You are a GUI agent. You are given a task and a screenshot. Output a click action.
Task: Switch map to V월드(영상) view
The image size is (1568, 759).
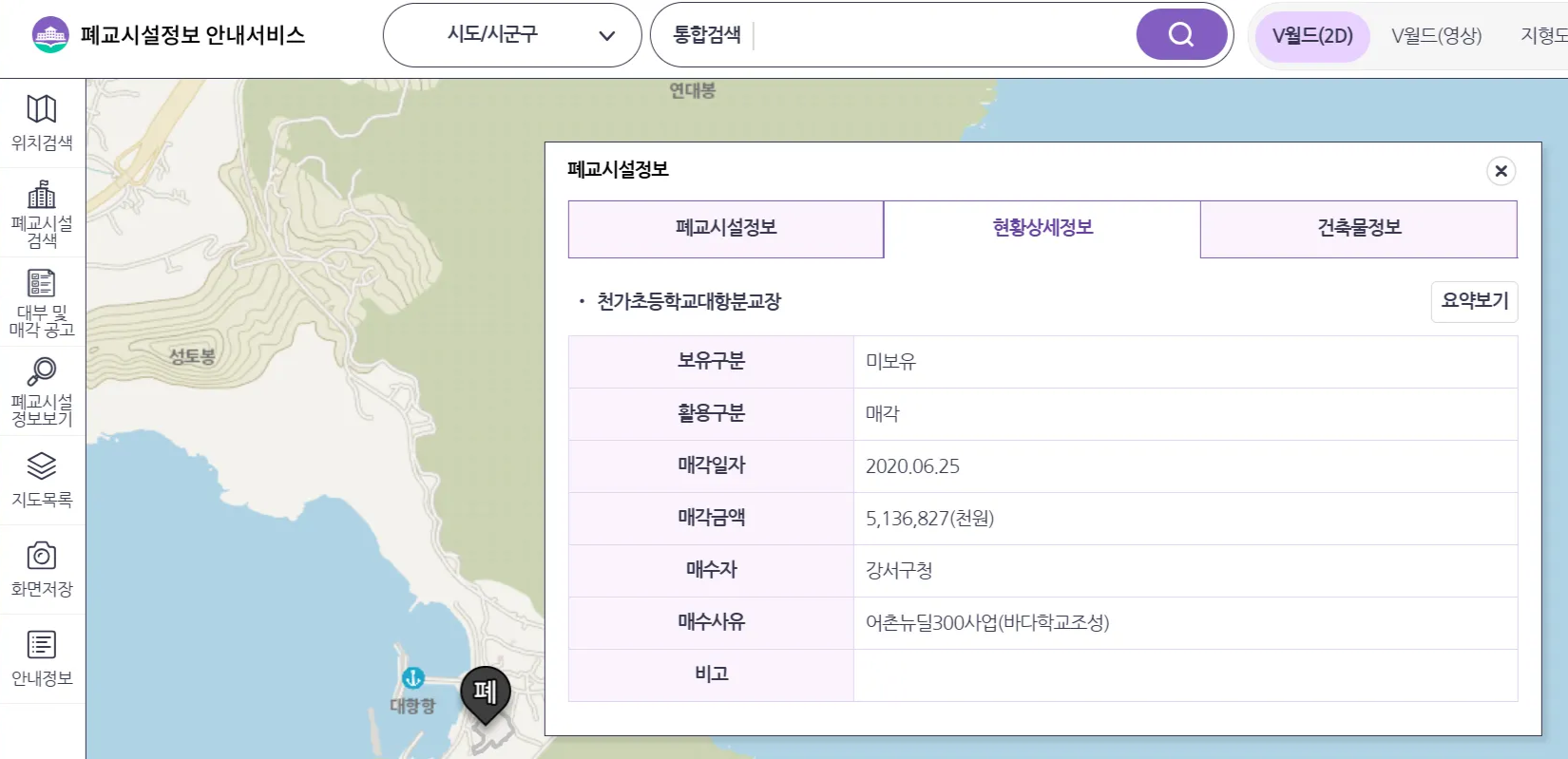pos(1437,36)
